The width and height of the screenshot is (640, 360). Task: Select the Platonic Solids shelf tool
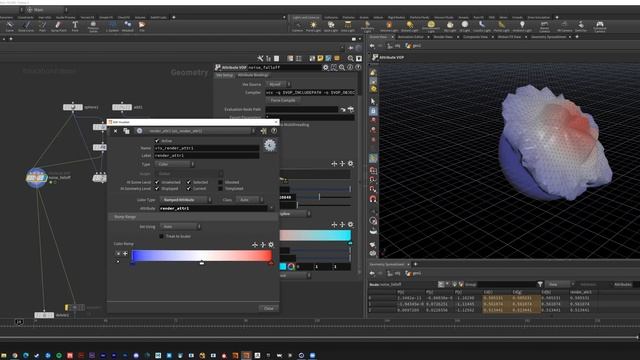coord(93,27)
